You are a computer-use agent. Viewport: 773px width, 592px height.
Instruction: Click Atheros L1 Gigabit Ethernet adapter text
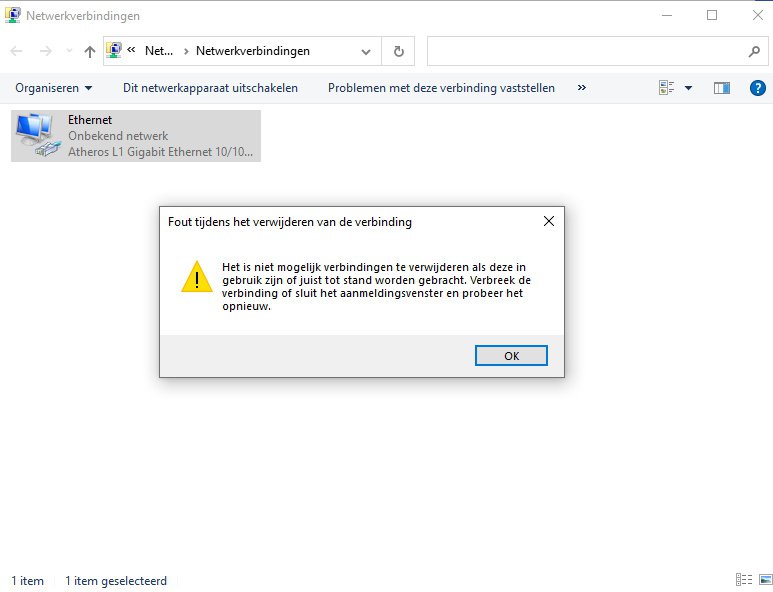160,152
